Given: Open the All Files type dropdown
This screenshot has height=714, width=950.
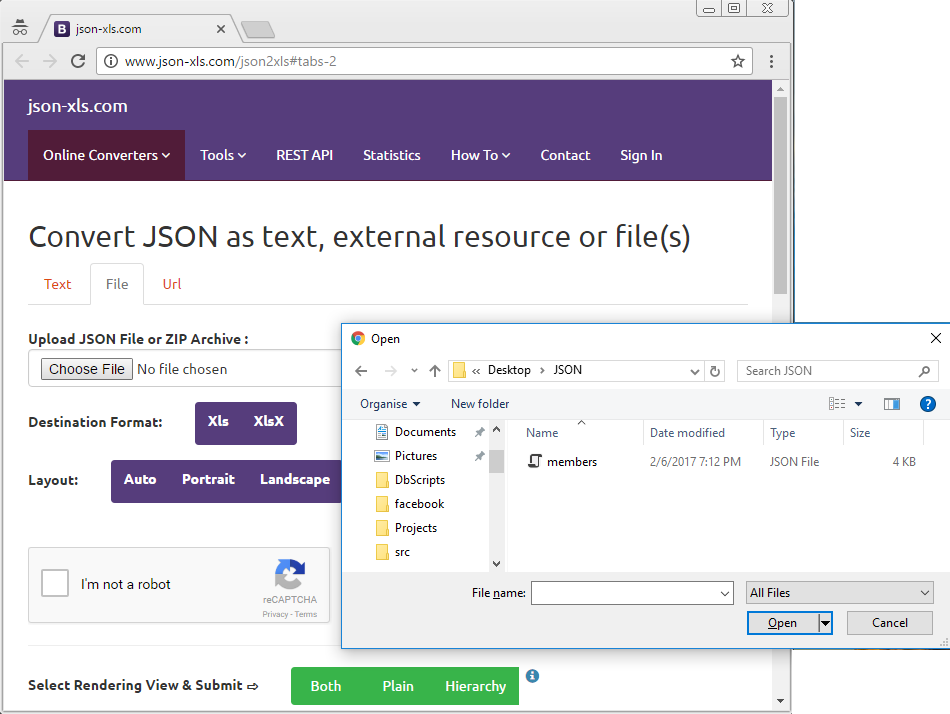Looking at the screenshot, I should (x=840, y=593).
